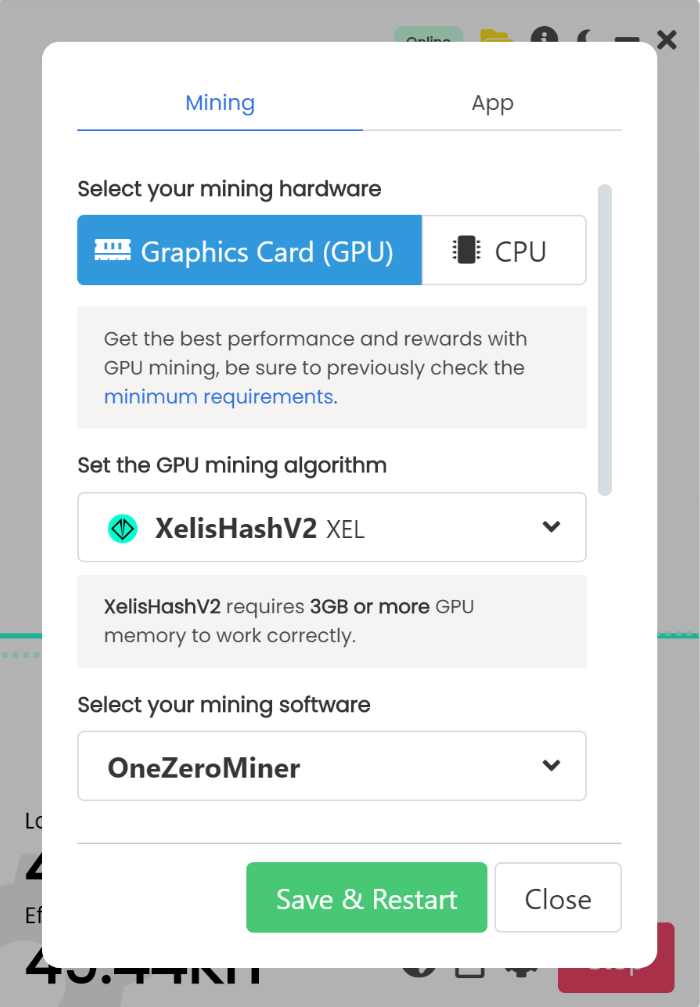Open the minimum requirements link
700x1007 pixels.
click(x=218, y=397)
